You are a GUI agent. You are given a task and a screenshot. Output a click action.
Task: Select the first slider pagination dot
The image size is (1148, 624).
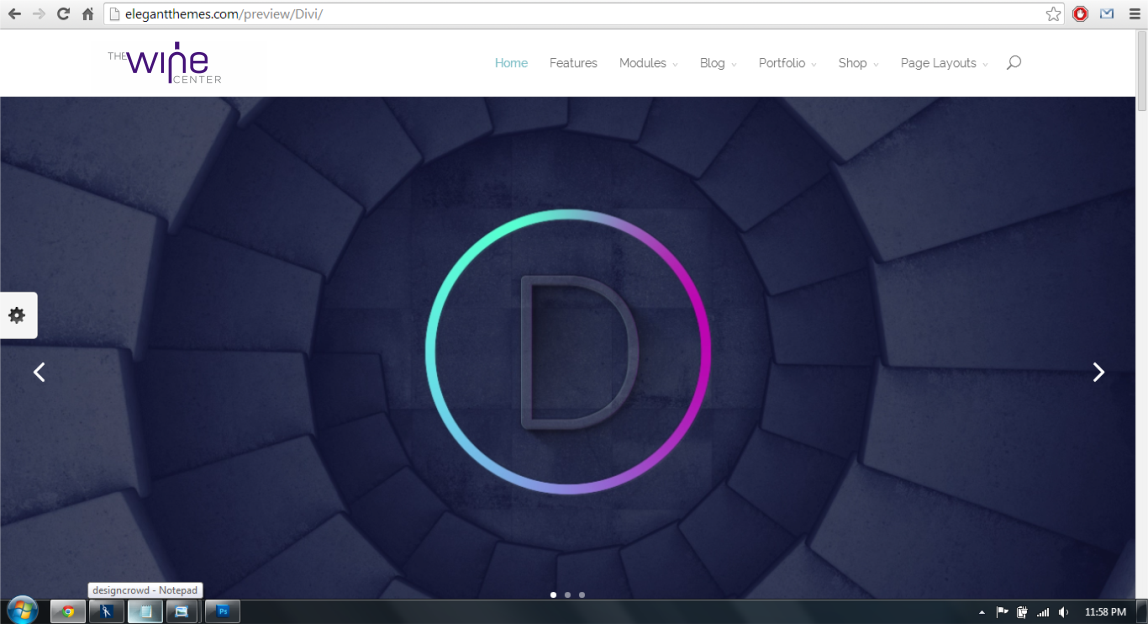coord(553,595)
